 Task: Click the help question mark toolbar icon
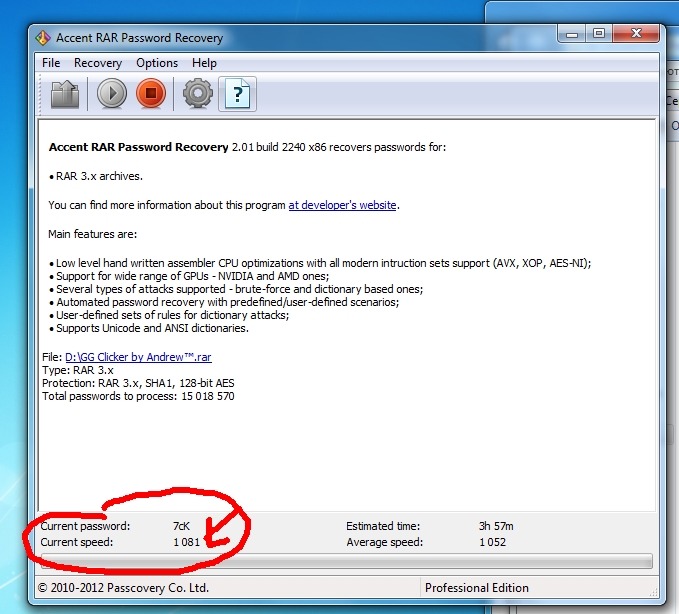pyautogui.click(x=238, y=94)
